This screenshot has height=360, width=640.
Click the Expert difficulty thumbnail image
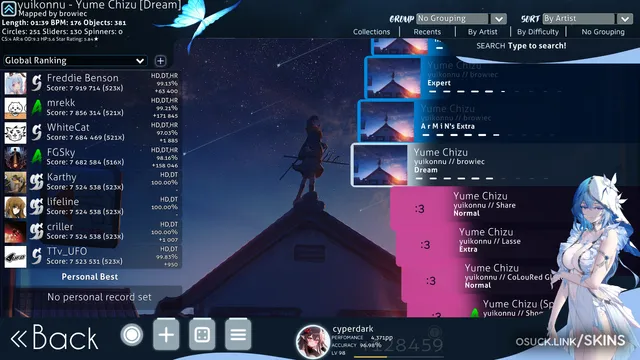[394, 78]
